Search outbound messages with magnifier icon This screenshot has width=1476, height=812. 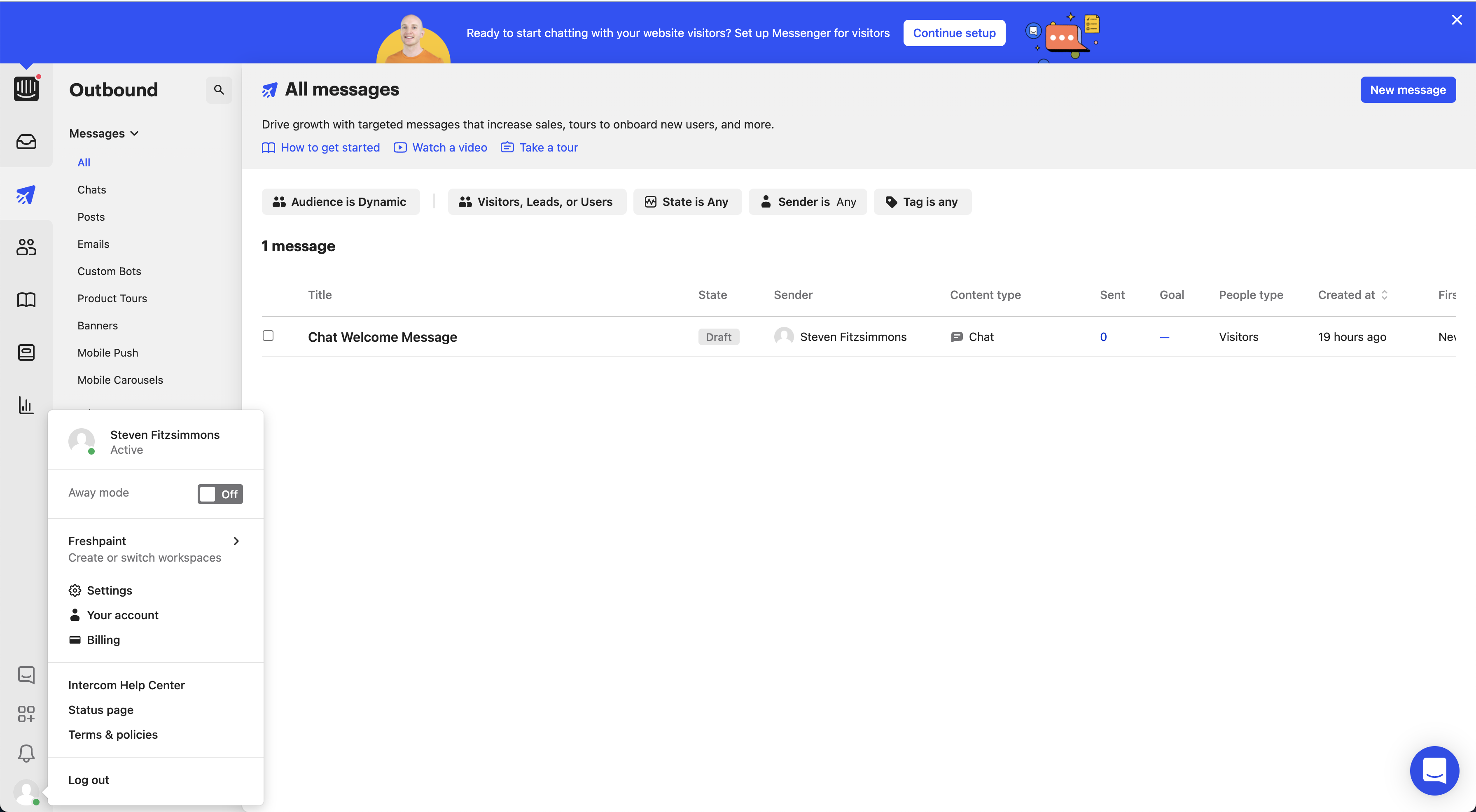pyautogui.click(x=219, y=90)
